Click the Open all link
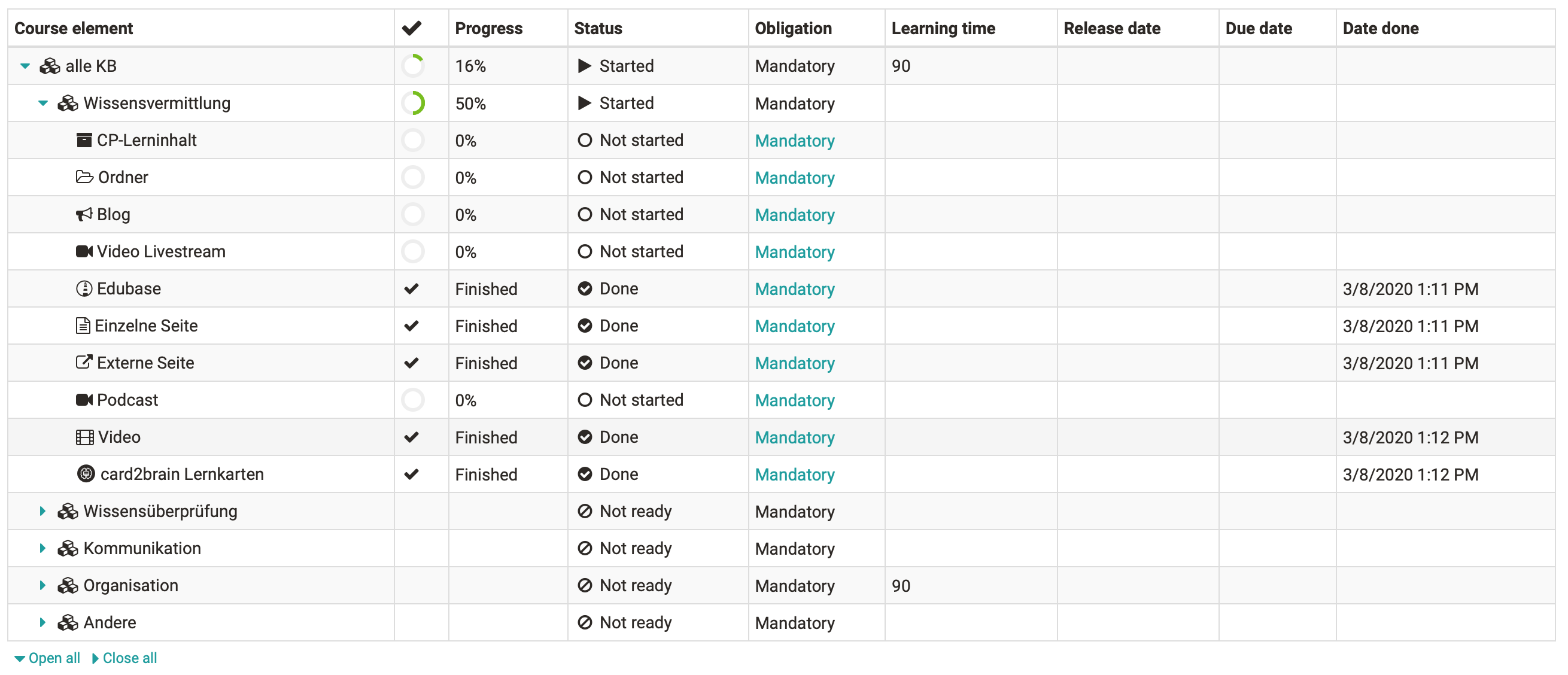The height and width of the screenshot is (675, 1568). click(x=47, y=658)
